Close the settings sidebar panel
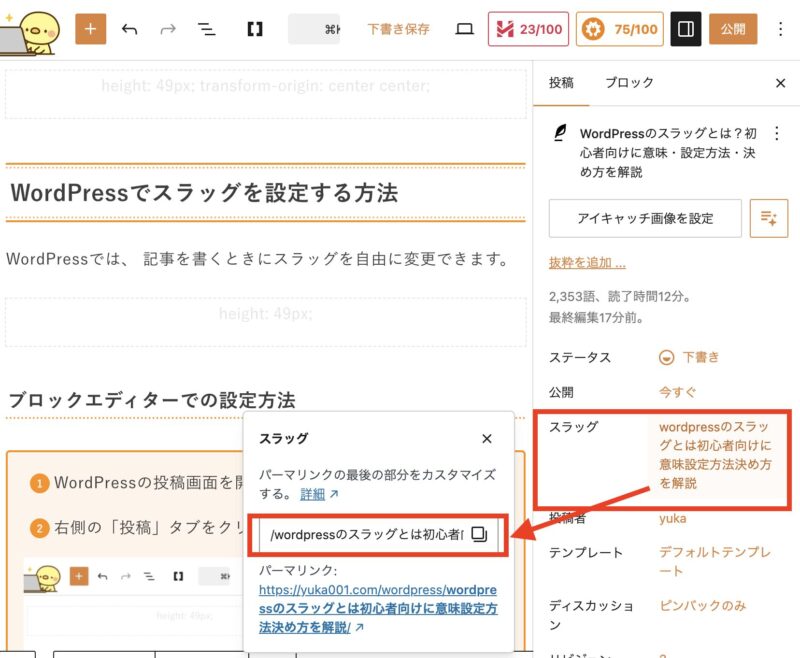 pyautogui.click(x=780, y=83)
